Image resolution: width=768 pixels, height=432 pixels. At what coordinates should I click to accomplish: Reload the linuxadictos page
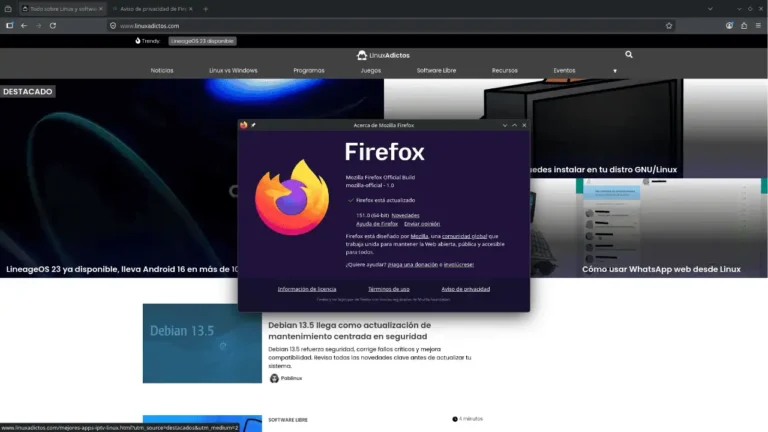53,25
